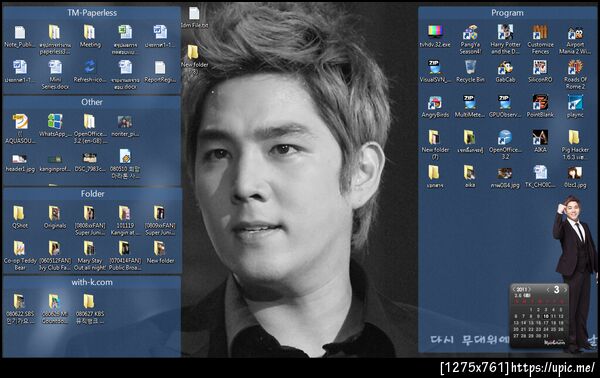Open the [0809xxFAN] Super Juni folder
The image size is (600, 378).
pos(160,221)
